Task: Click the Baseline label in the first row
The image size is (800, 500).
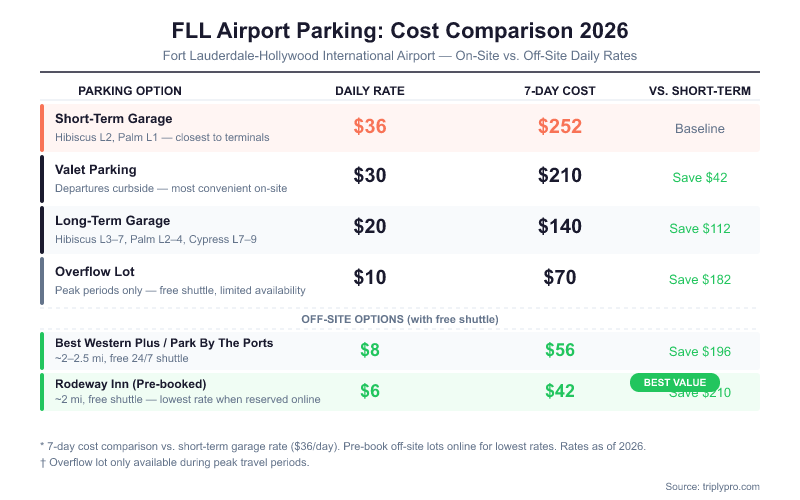Action: pos(700,128)
